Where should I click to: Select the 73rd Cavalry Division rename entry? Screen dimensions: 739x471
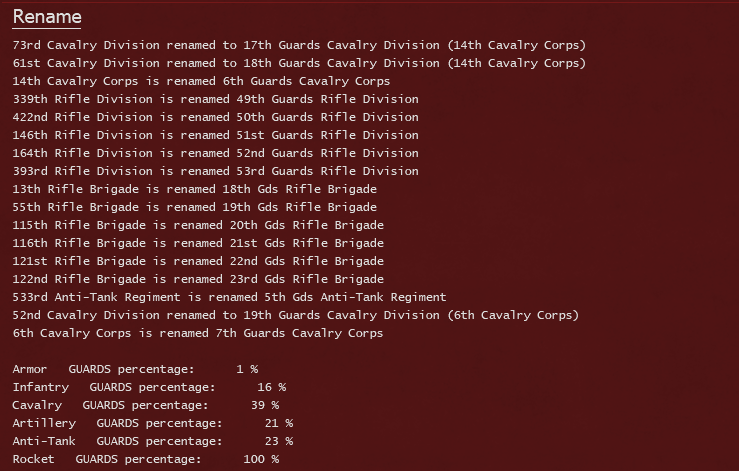point(299,45)
